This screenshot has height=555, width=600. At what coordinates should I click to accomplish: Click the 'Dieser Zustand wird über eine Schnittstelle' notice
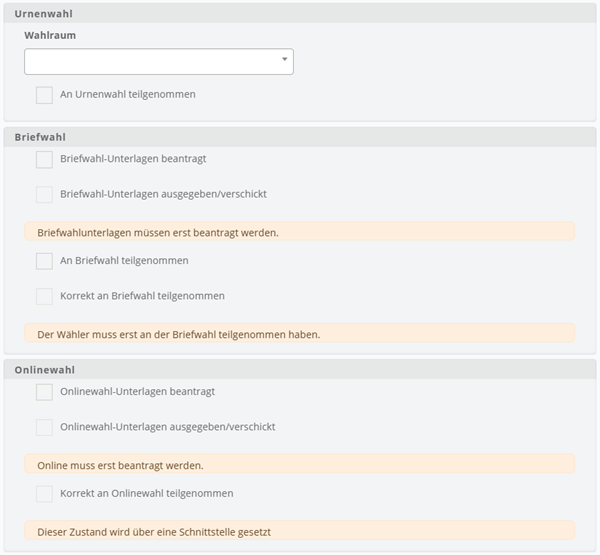(300, 531)
